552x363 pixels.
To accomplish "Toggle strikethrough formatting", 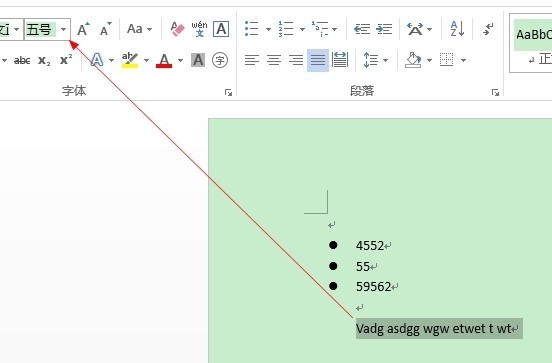I will click(22, 61).
